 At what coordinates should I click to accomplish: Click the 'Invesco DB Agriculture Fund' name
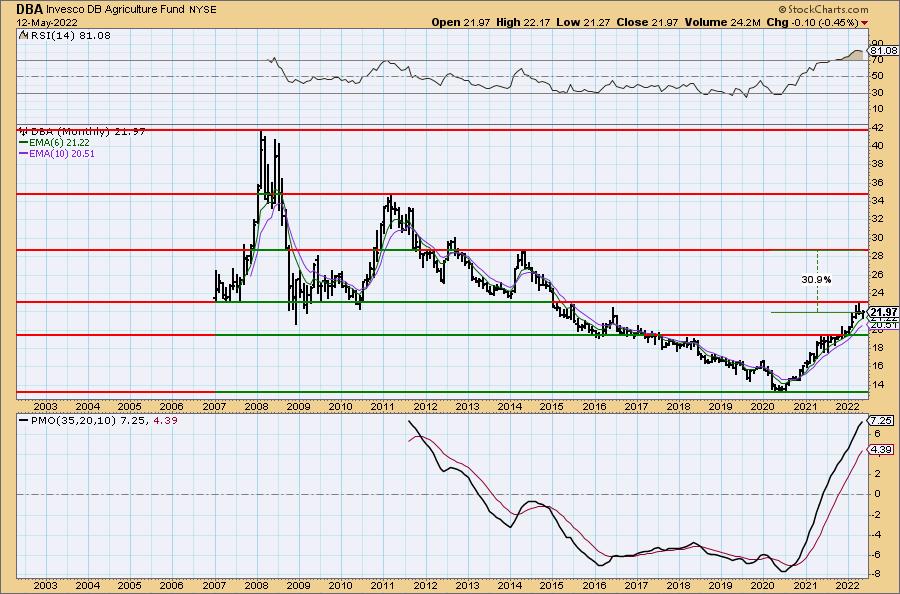click(115, 10)
